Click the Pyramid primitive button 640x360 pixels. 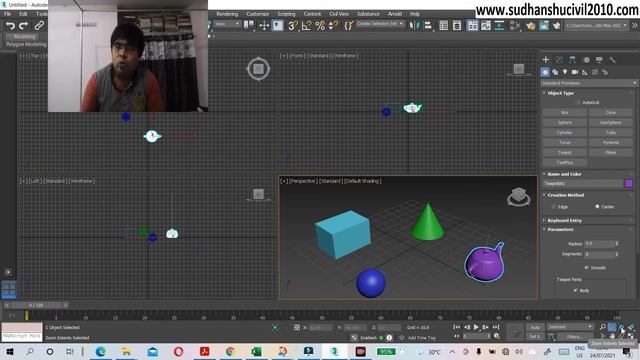click(x=611, y=142)
